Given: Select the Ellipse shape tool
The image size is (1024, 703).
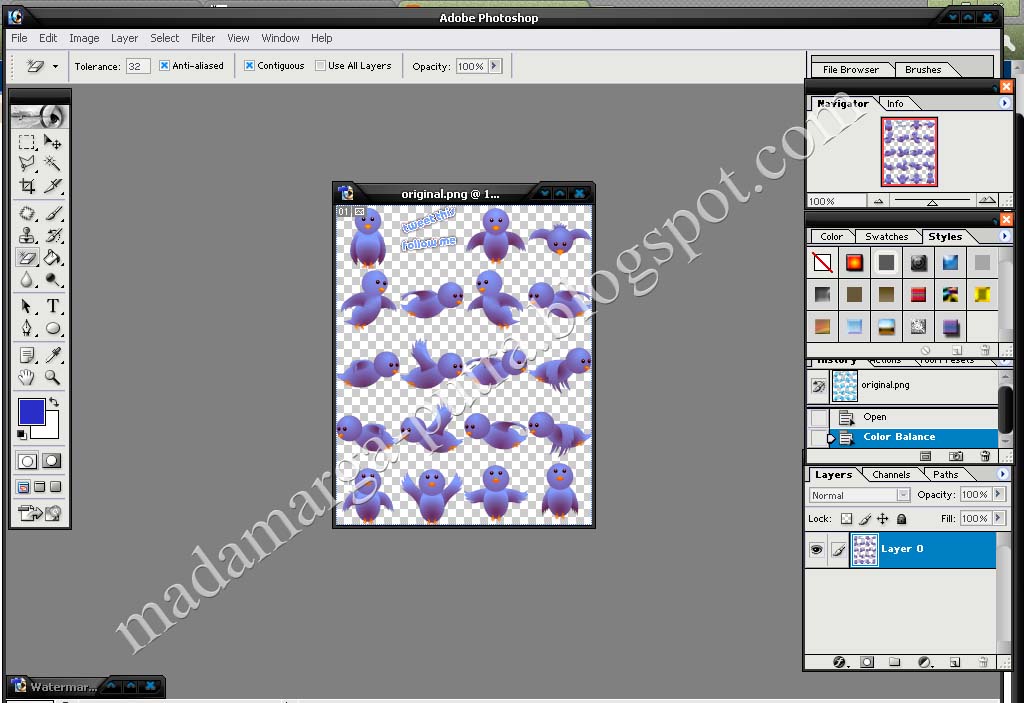Looking at the screenshot, I should tap(52, 328).
